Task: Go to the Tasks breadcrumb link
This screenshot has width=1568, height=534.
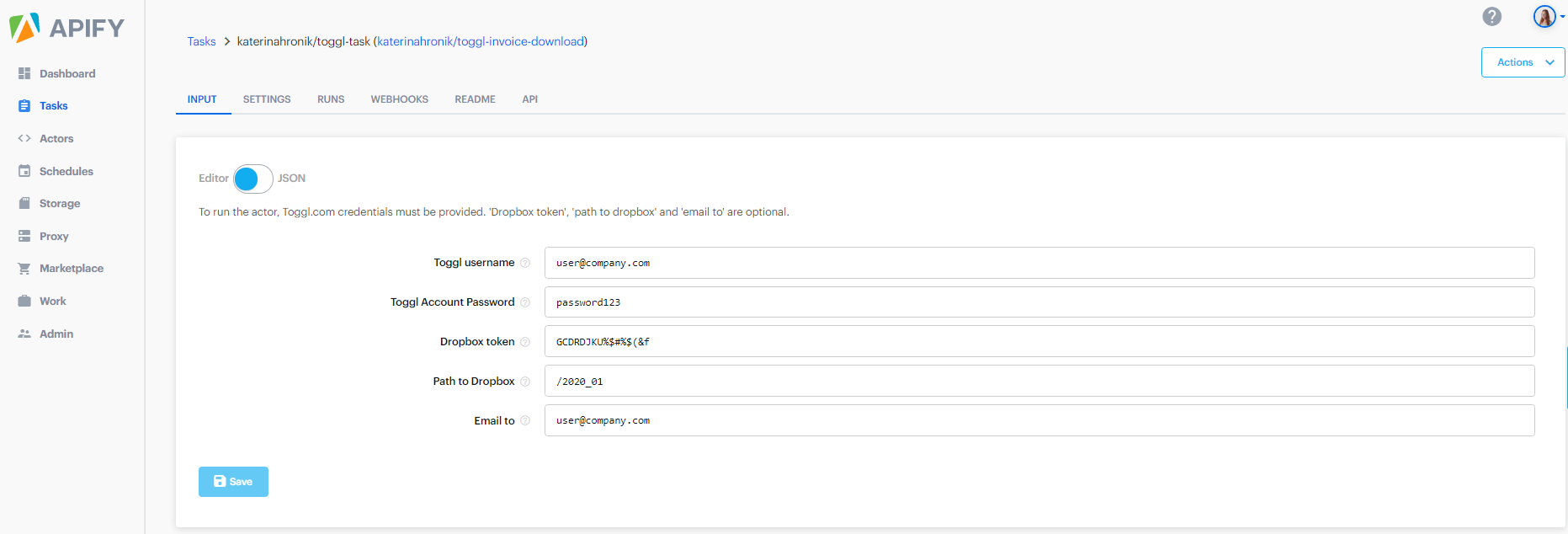Action: click(x=201, y=41)
